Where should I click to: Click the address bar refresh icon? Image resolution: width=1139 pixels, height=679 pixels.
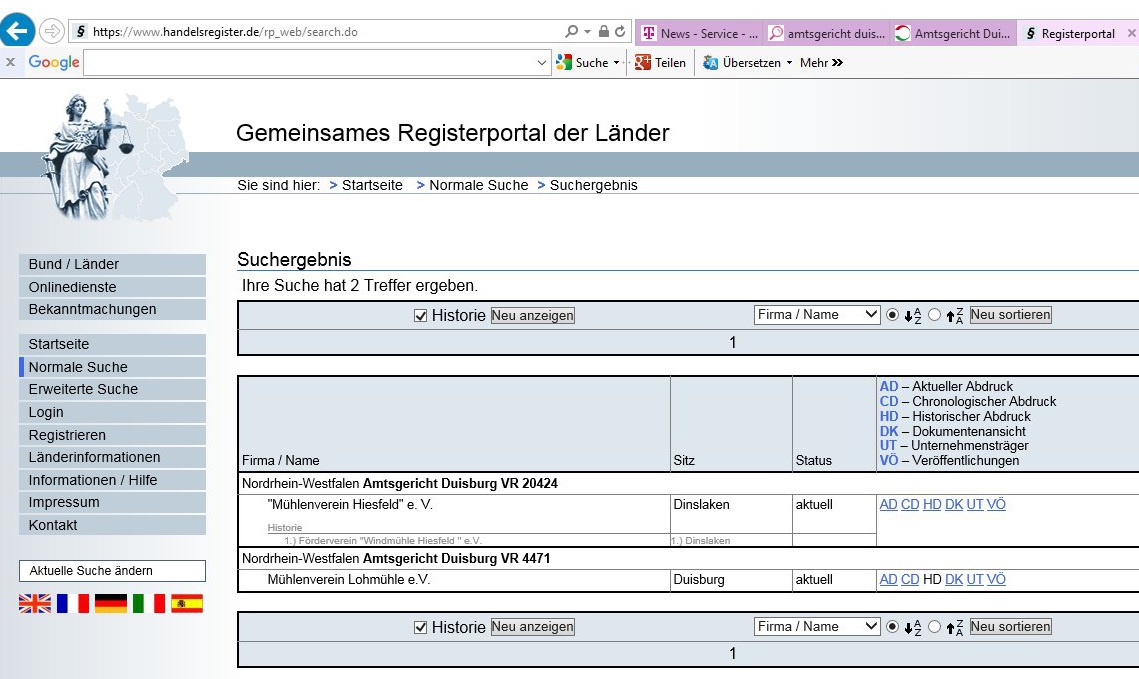tap(620, 32)
